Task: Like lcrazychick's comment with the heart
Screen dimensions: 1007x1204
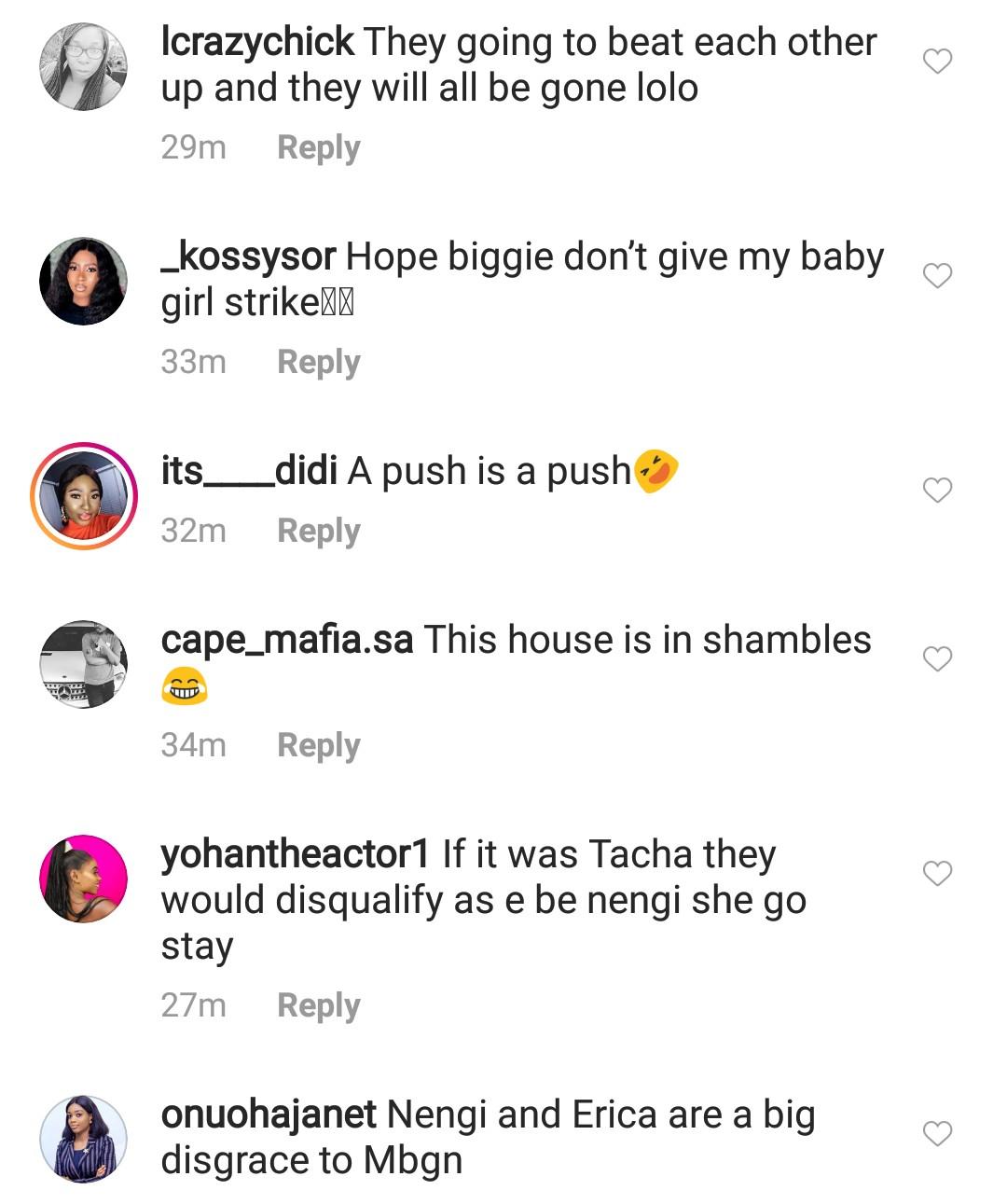Action: click(x=937, y=62)
